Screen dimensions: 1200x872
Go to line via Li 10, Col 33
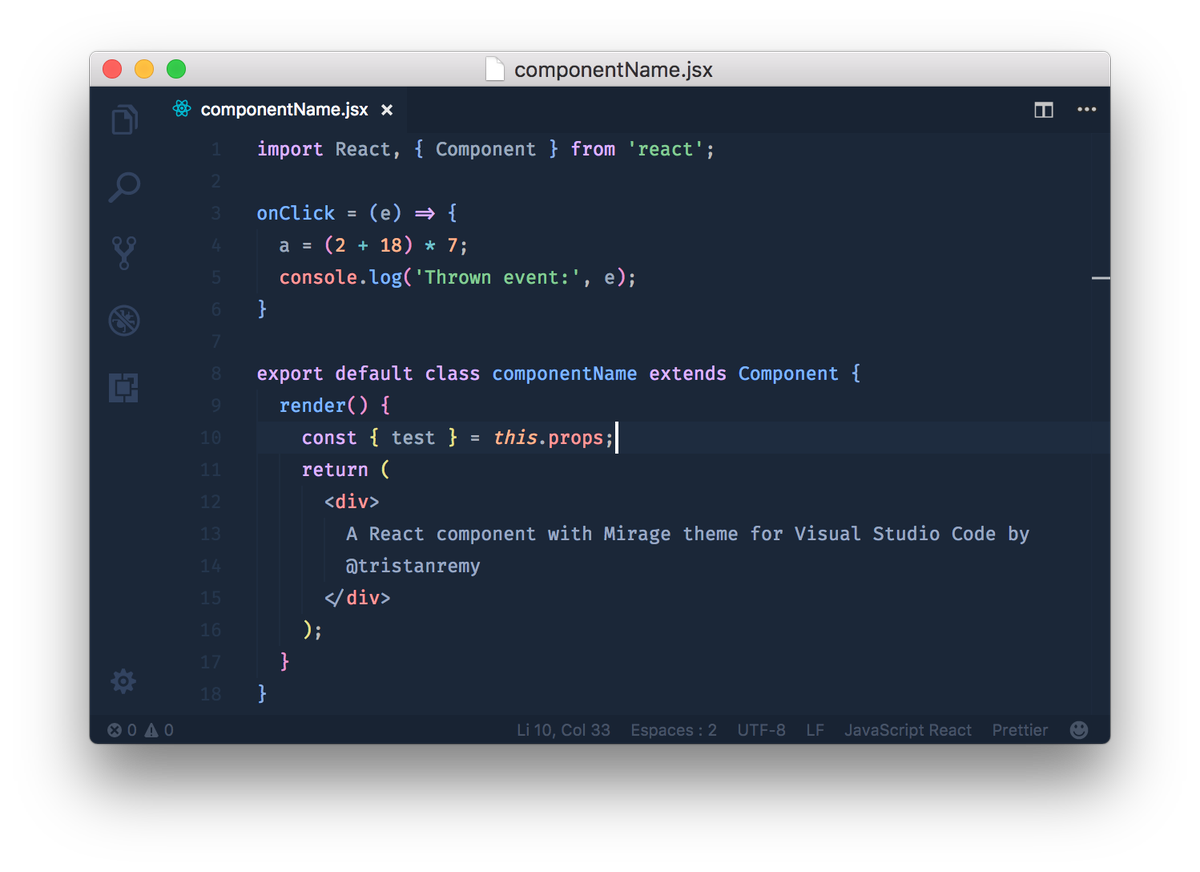pyautogui.click(x=563, y=730)
